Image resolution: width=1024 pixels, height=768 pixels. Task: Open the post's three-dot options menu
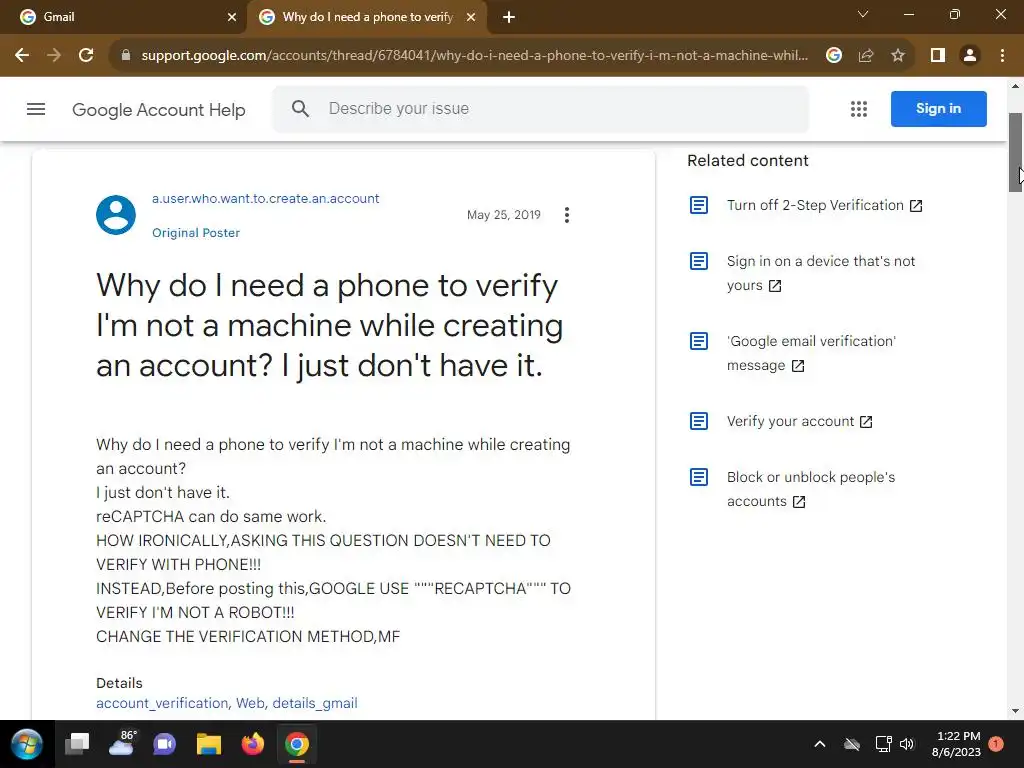click(x=567, y=215)
